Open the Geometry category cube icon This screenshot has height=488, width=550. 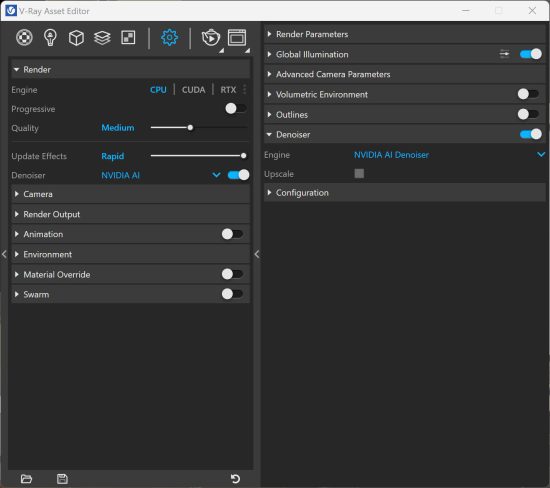[76, 38]
